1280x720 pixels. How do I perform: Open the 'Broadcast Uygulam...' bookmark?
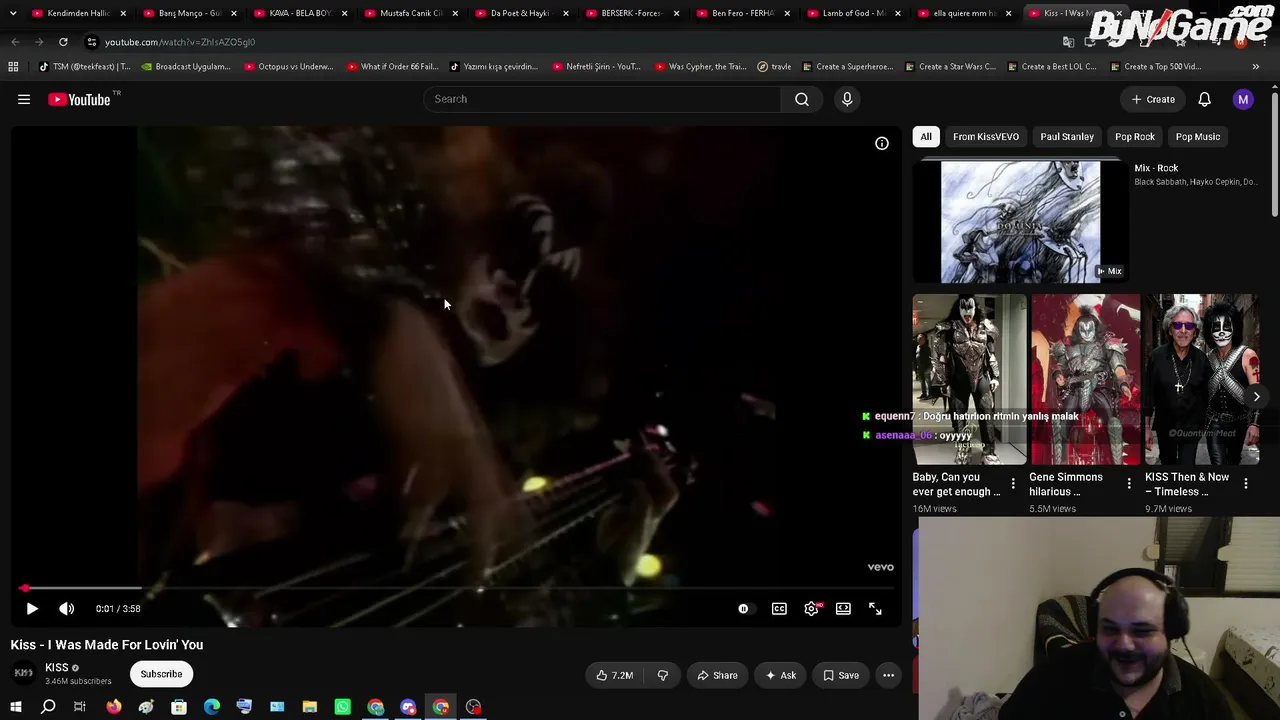(x=186, y=67)
